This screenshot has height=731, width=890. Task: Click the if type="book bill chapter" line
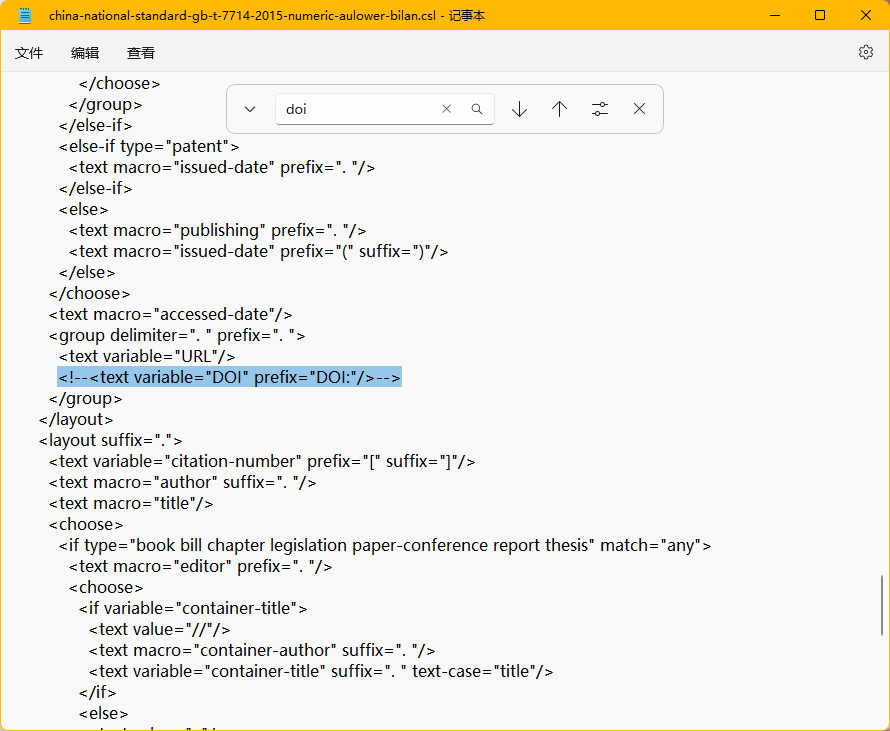[x=385, y=545]
